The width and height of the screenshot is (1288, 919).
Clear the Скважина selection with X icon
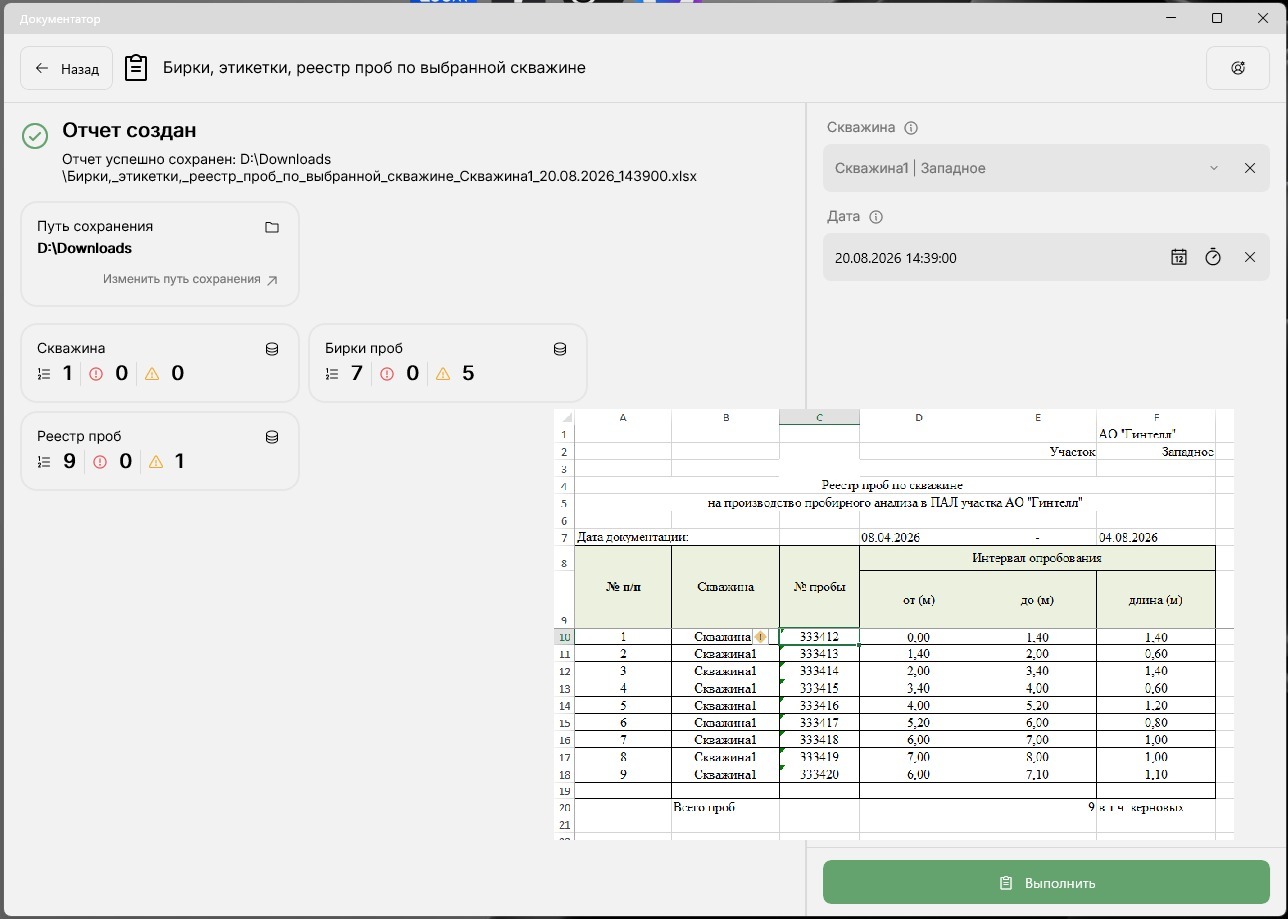coord(1250,168)
